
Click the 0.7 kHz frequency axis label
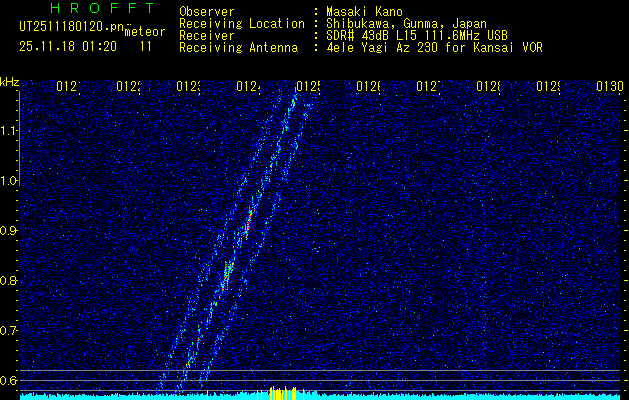(x=9, y=331)
